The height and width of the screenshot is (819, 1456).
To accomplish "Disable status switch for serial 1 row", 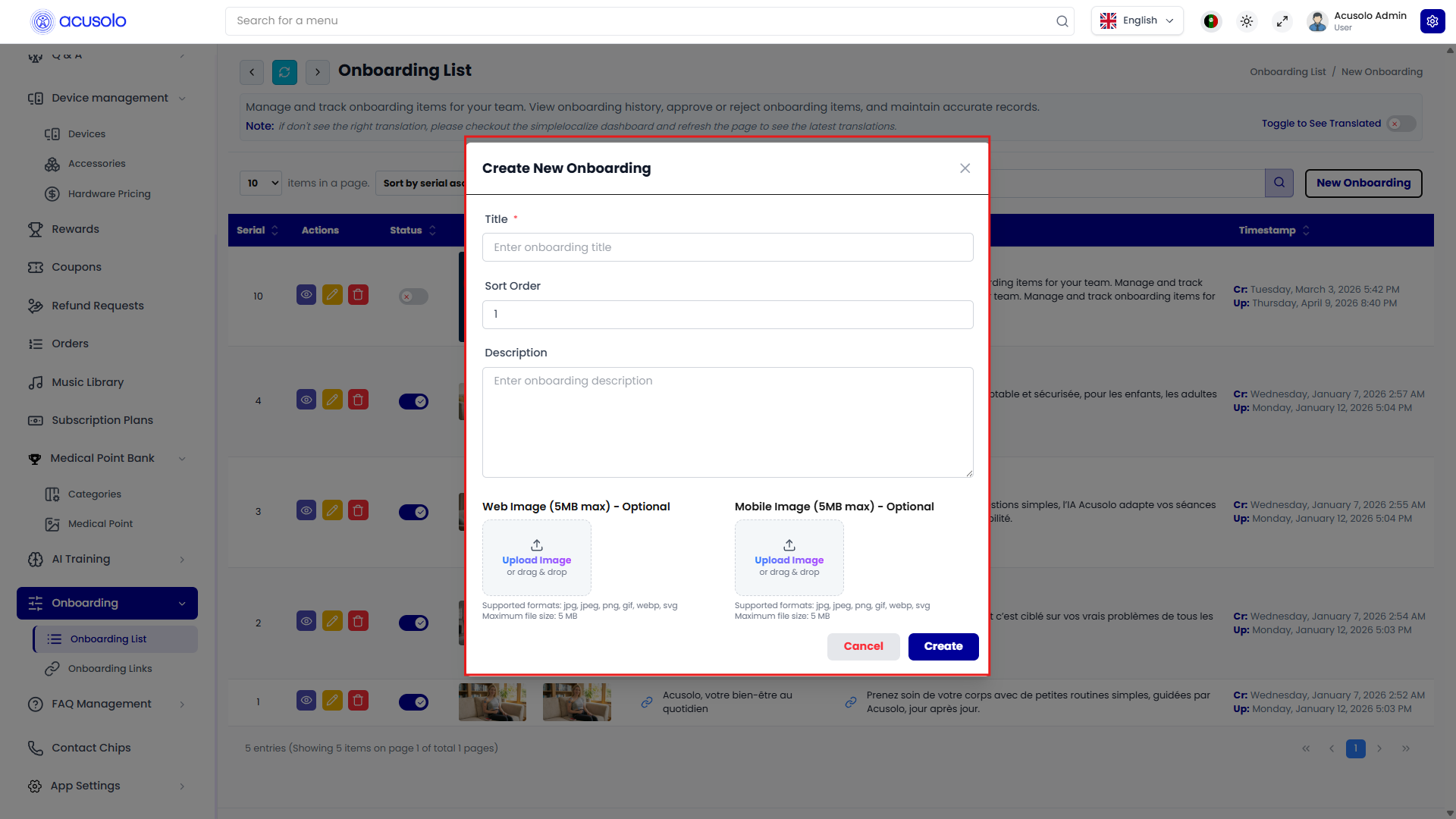I will [414, 702].
